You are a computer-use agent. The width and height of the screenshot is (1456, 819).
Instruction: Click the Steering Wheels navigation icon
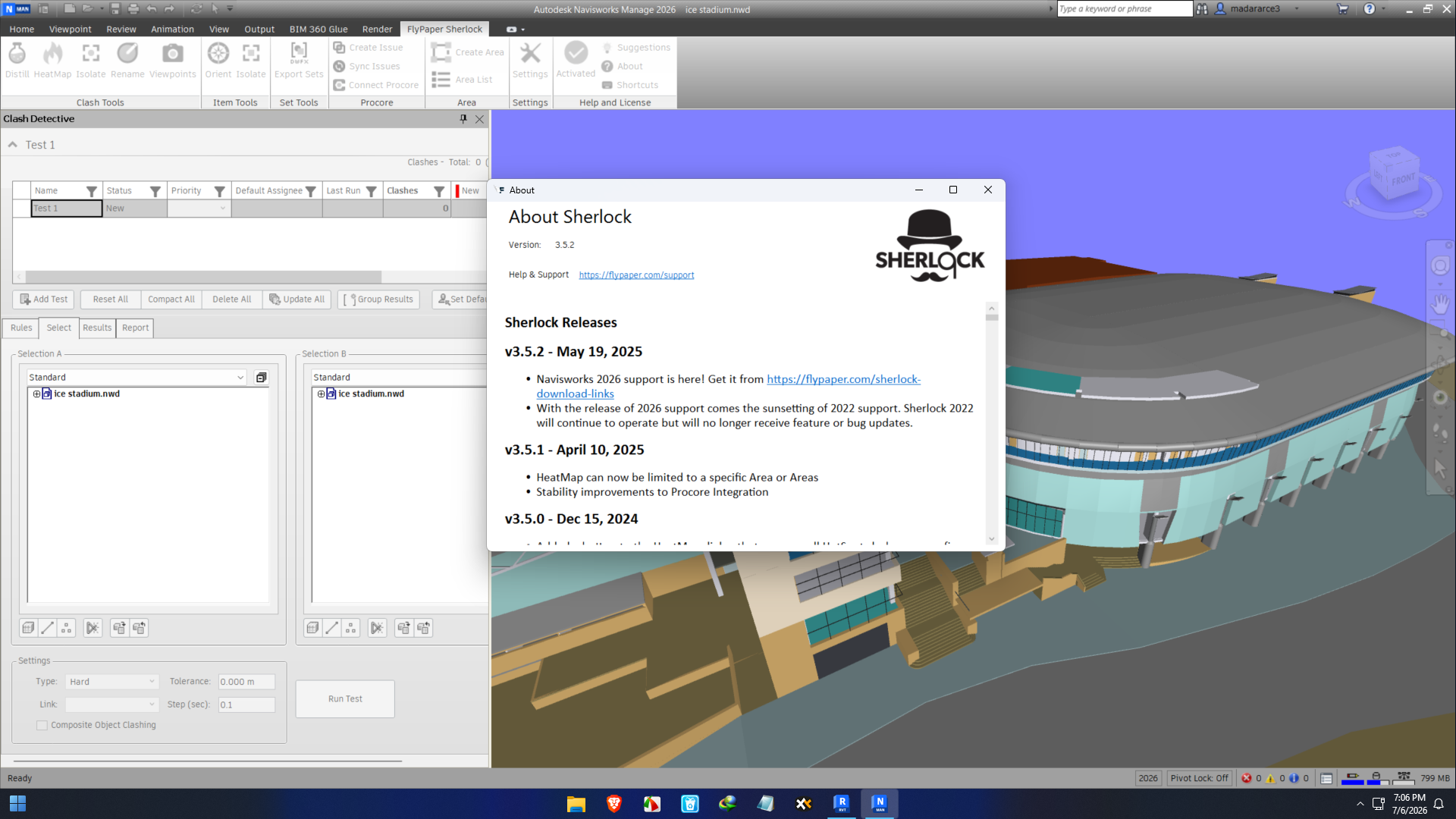coord(1440,265)
